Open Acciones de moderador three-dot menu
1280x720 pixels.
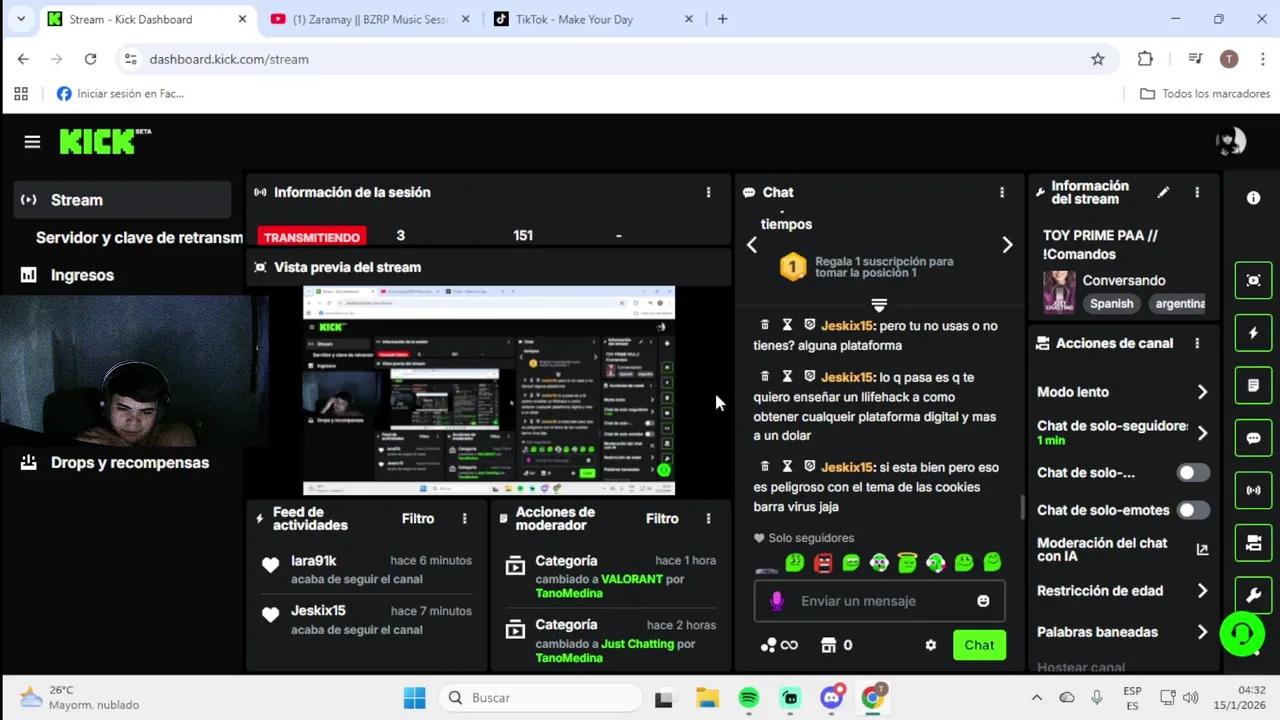click(708, 518)
